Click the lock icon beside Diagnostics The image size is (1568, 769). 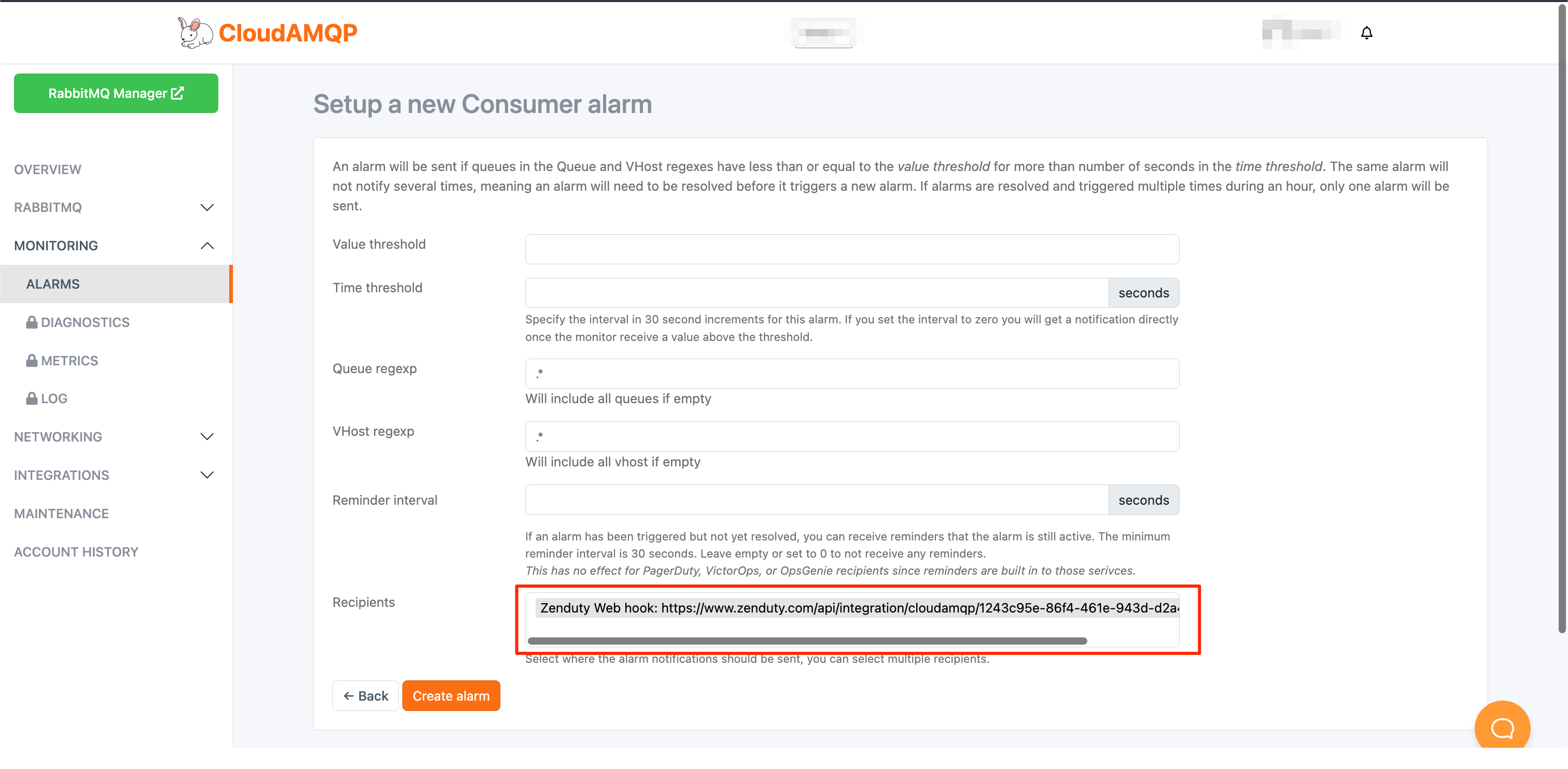[x=32, y=322]
